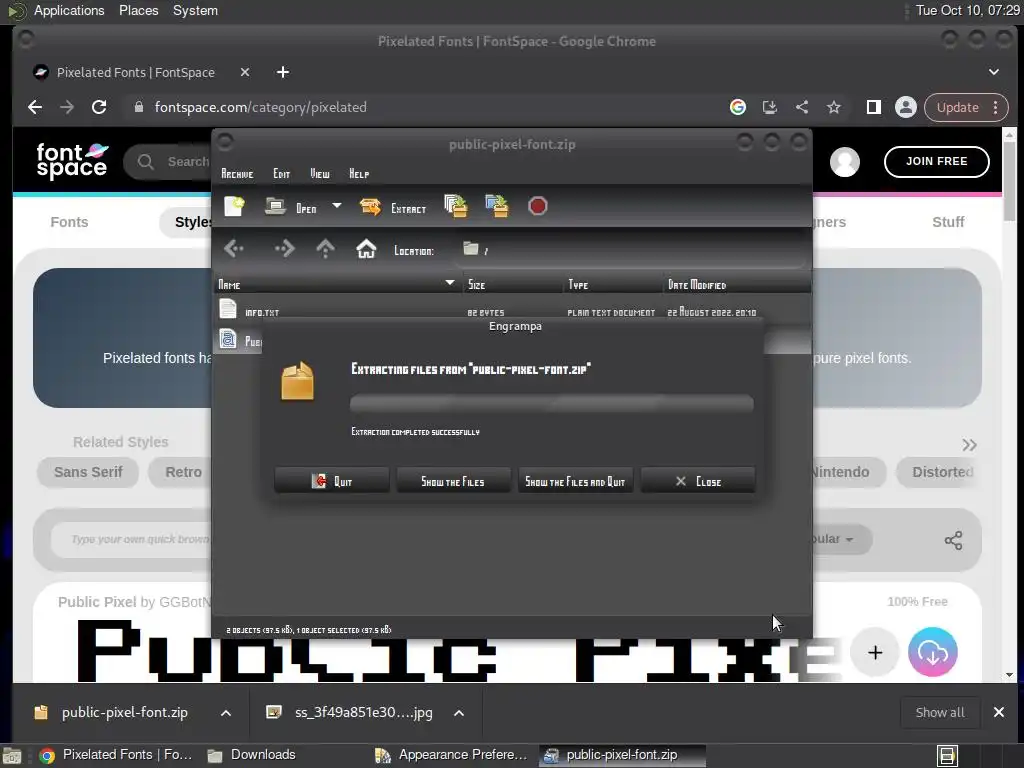Open the Fonts tab on FontSpace
Image resolution: width=1024 pixels, height=768 pixels.
coord(69,222)
